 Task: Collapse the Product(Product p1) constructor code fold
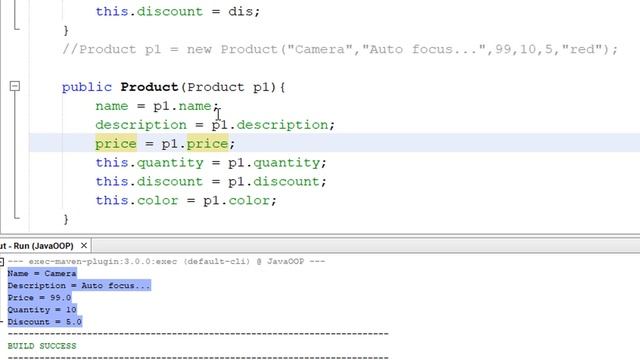point(15,86)
